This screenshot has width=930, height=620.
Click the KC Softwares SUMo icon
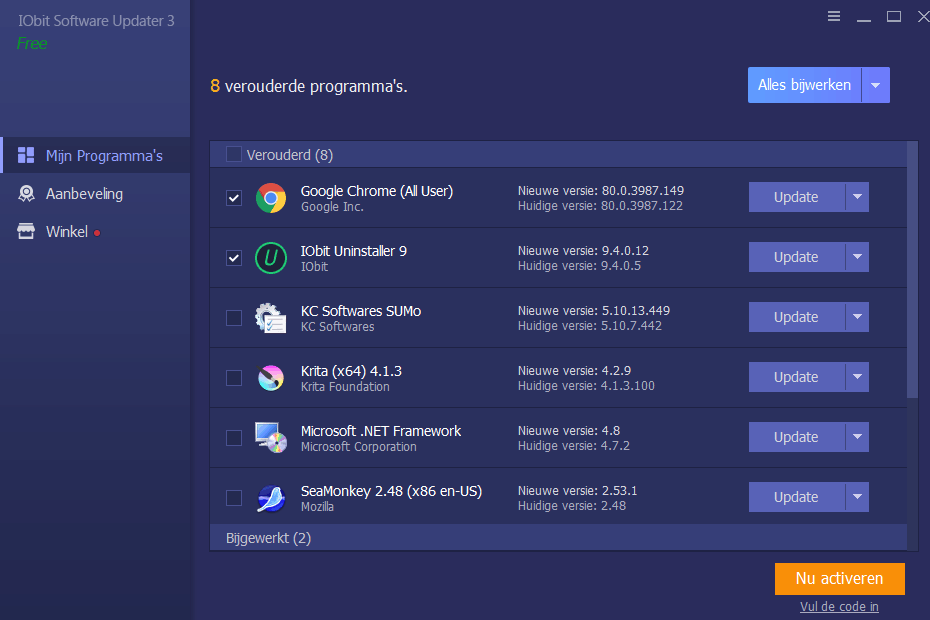pos(270,318)
